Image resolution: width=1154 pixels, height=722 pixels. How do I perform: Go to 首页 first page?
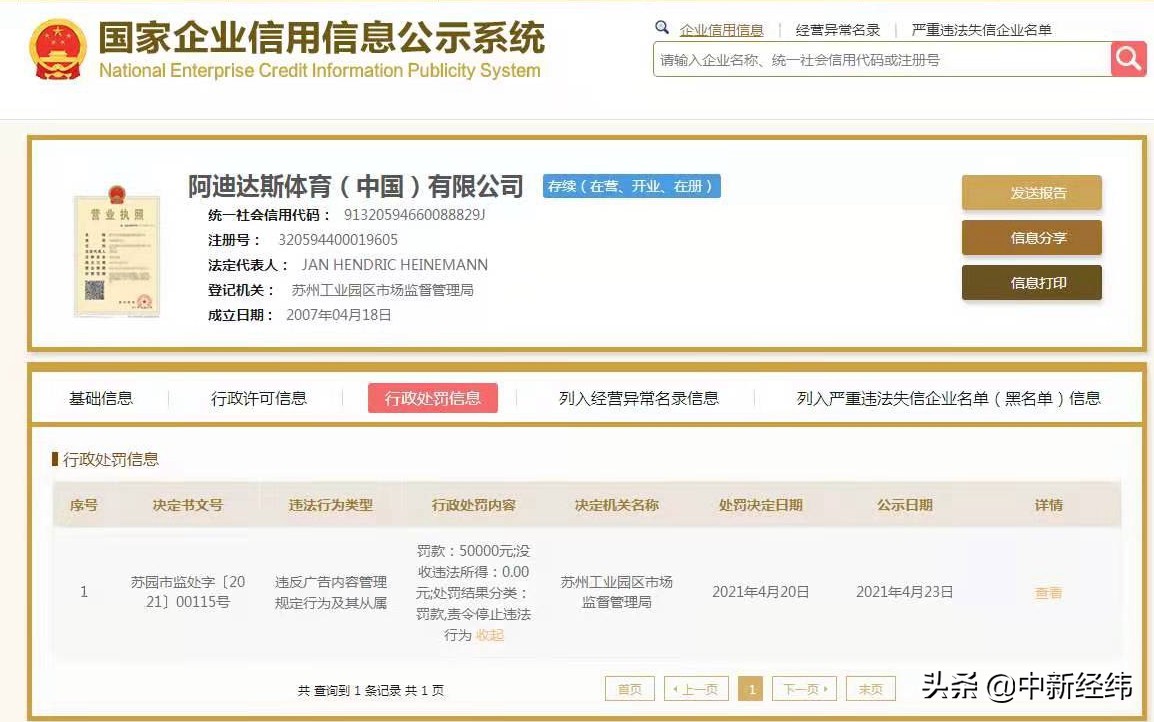pos(629,689)
